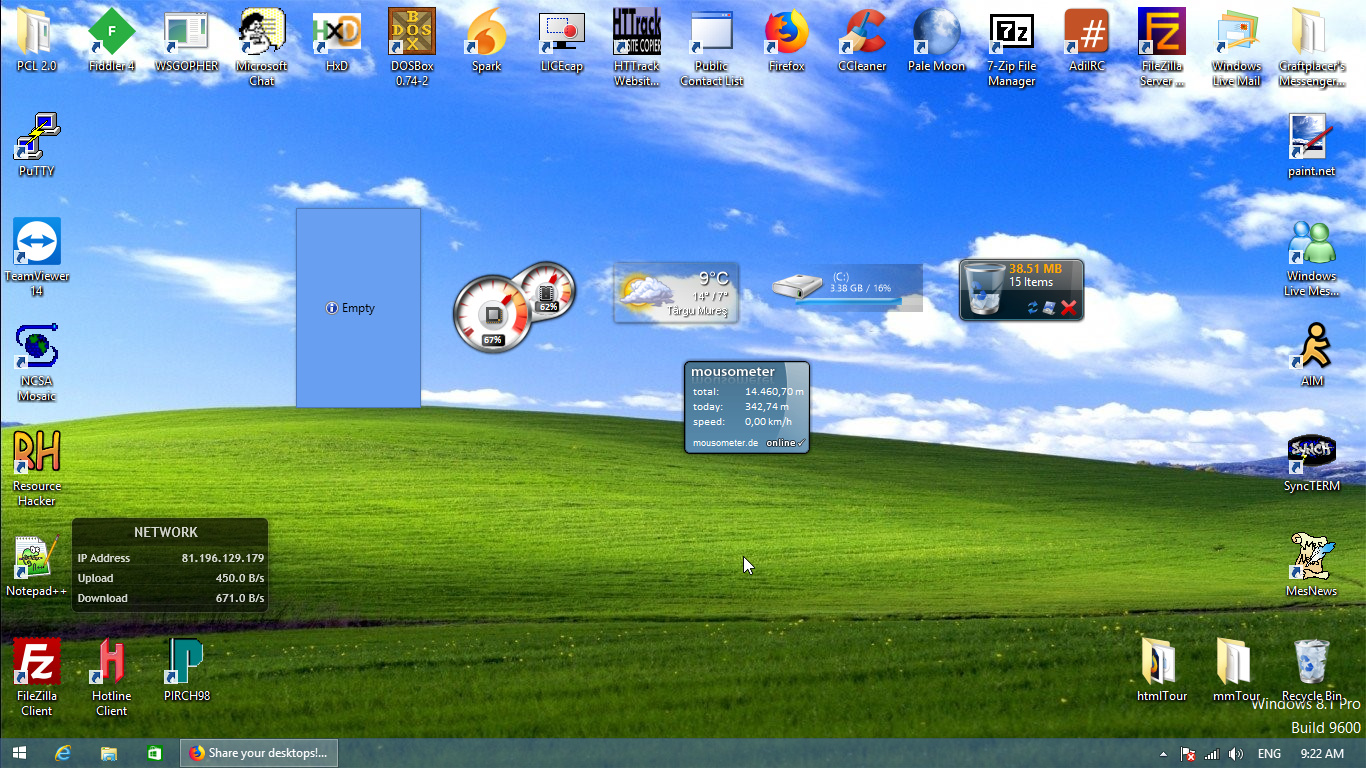1366x768 pixels.
Task: Click the large CPU meter gauge
Action: (492, 315)
